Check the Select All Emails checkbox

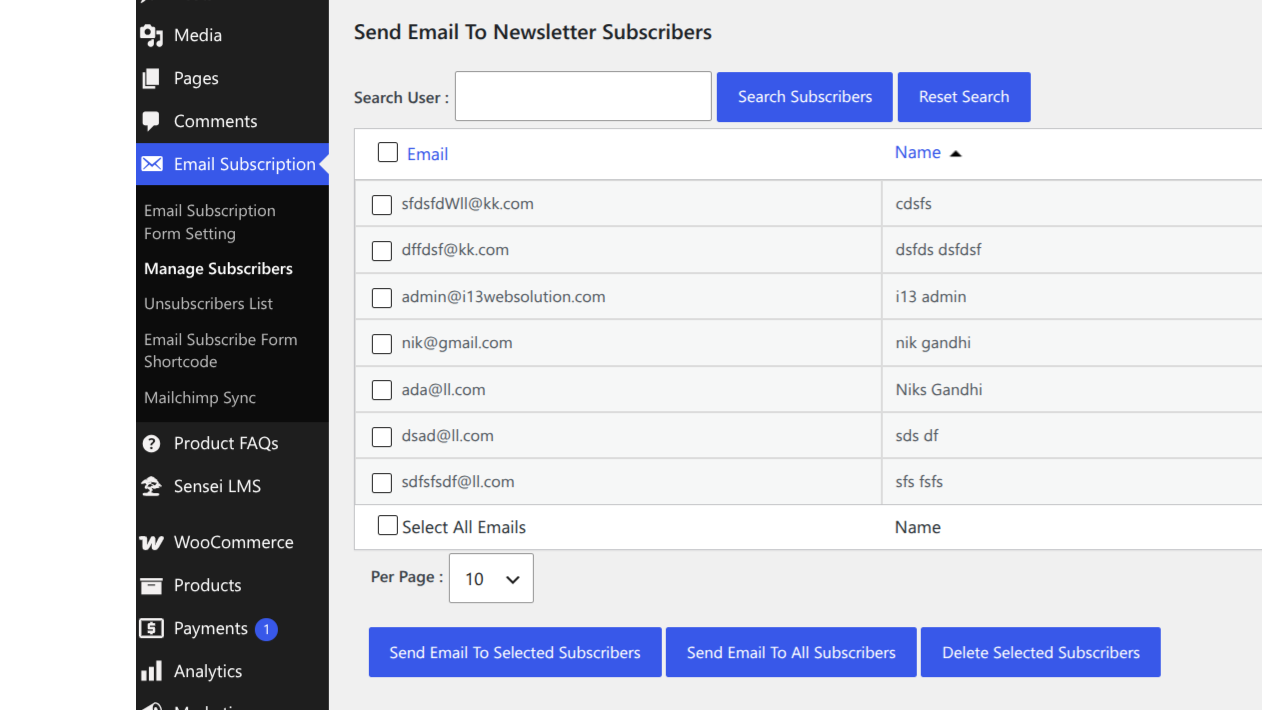388,525
